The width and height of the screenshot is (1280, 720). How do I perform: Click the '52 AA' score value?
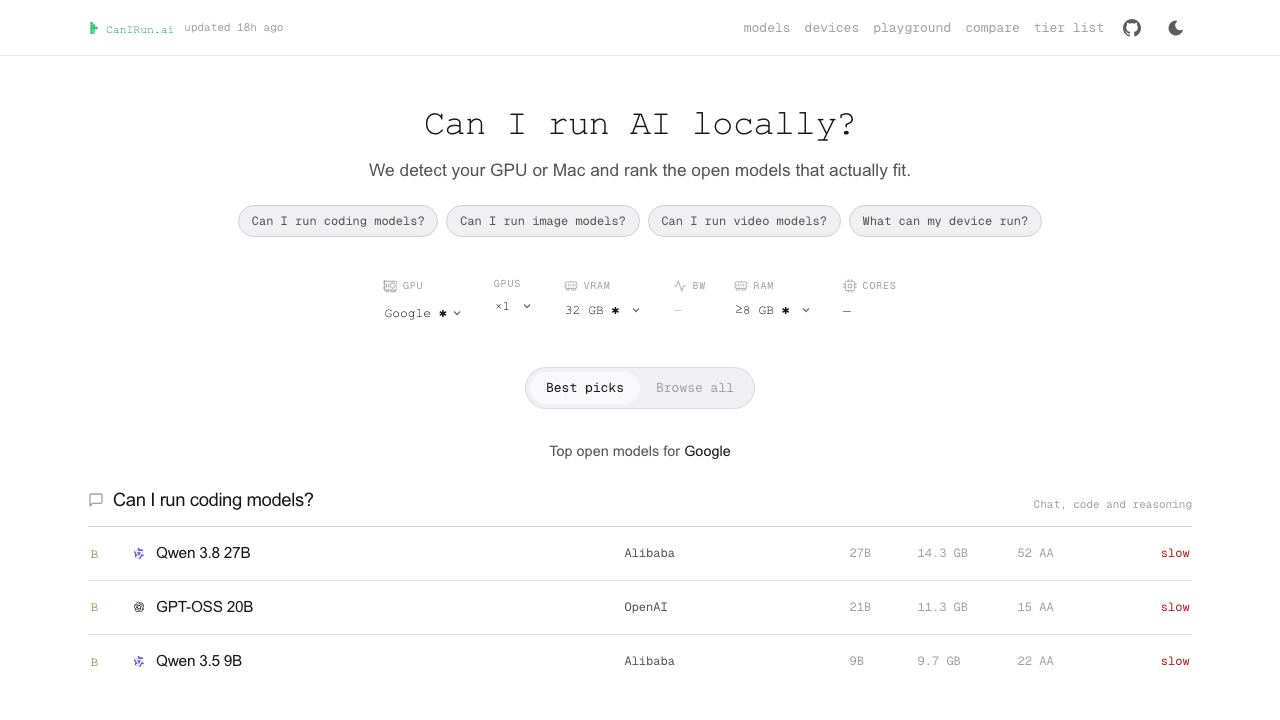click(x=1035, y=553)
